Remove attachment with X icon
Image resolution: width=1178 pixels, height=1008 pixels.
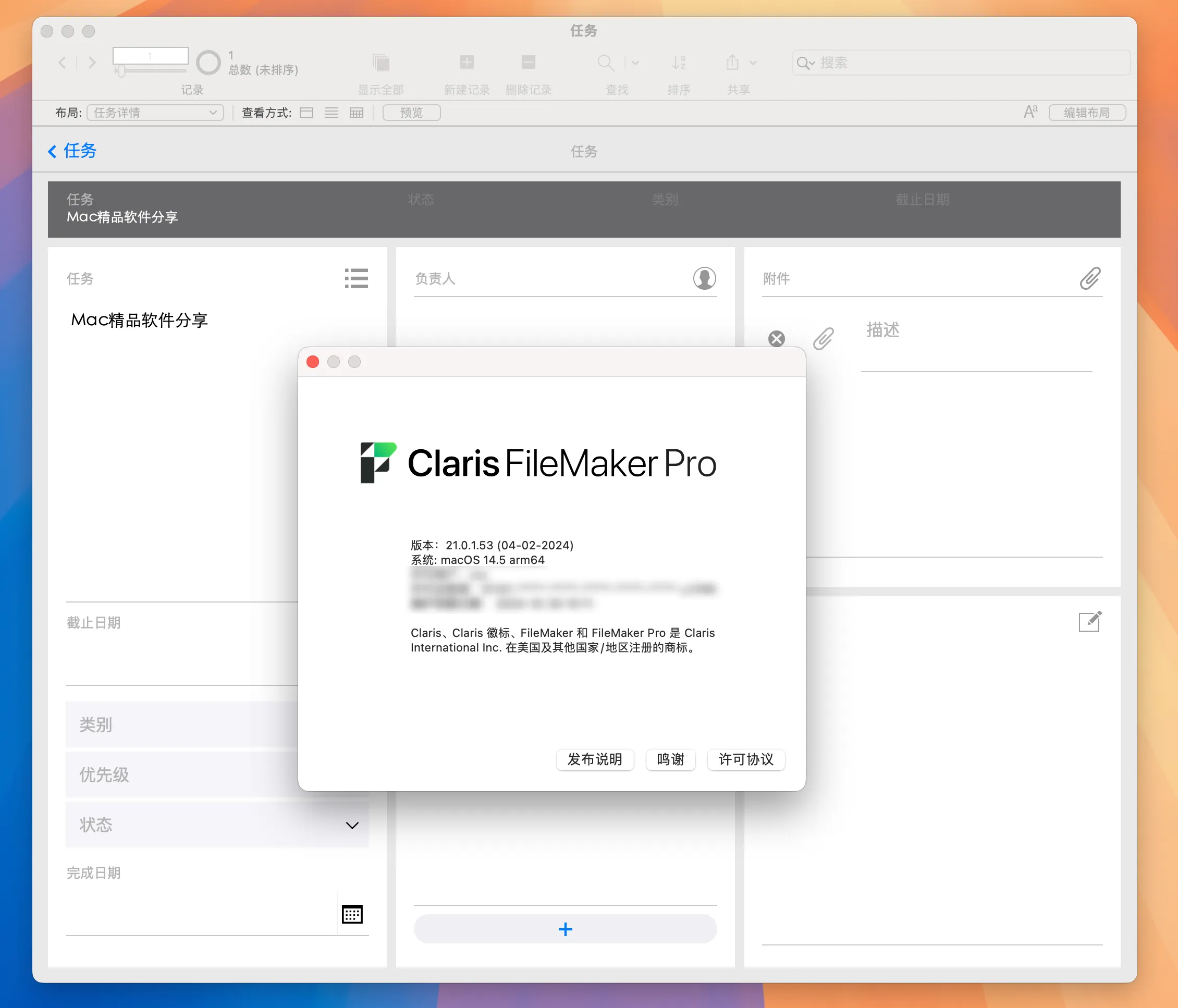click(777, 339)
